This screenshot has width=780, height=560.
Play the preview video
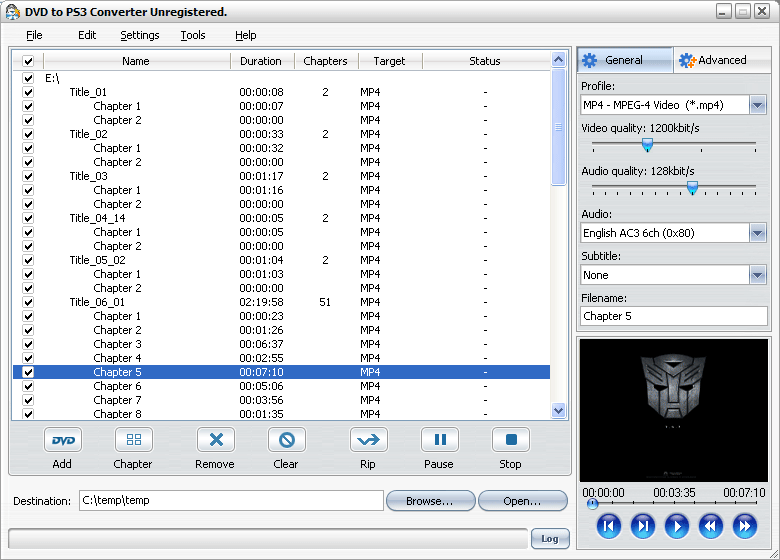tap(677, 526)
